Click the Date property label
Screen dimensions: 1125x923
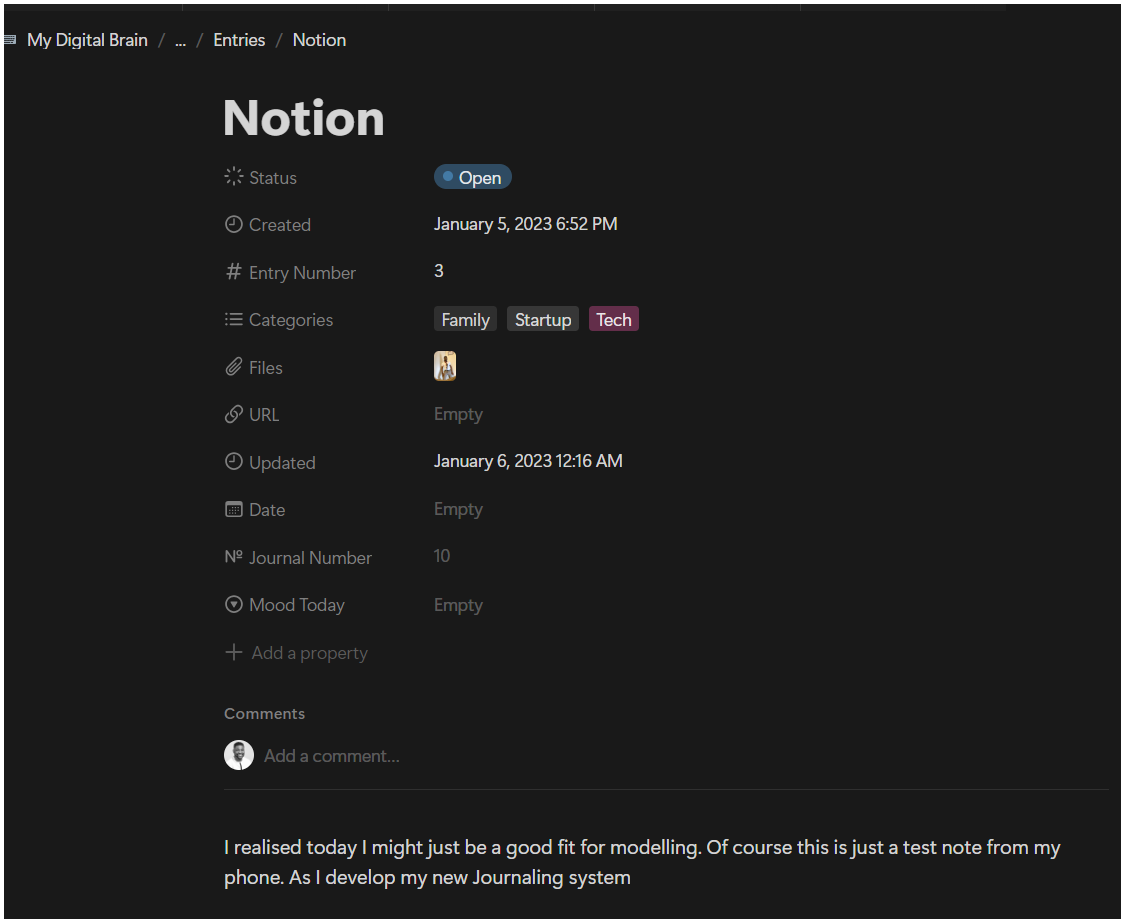pyautogui.click(x=267, y=510)
